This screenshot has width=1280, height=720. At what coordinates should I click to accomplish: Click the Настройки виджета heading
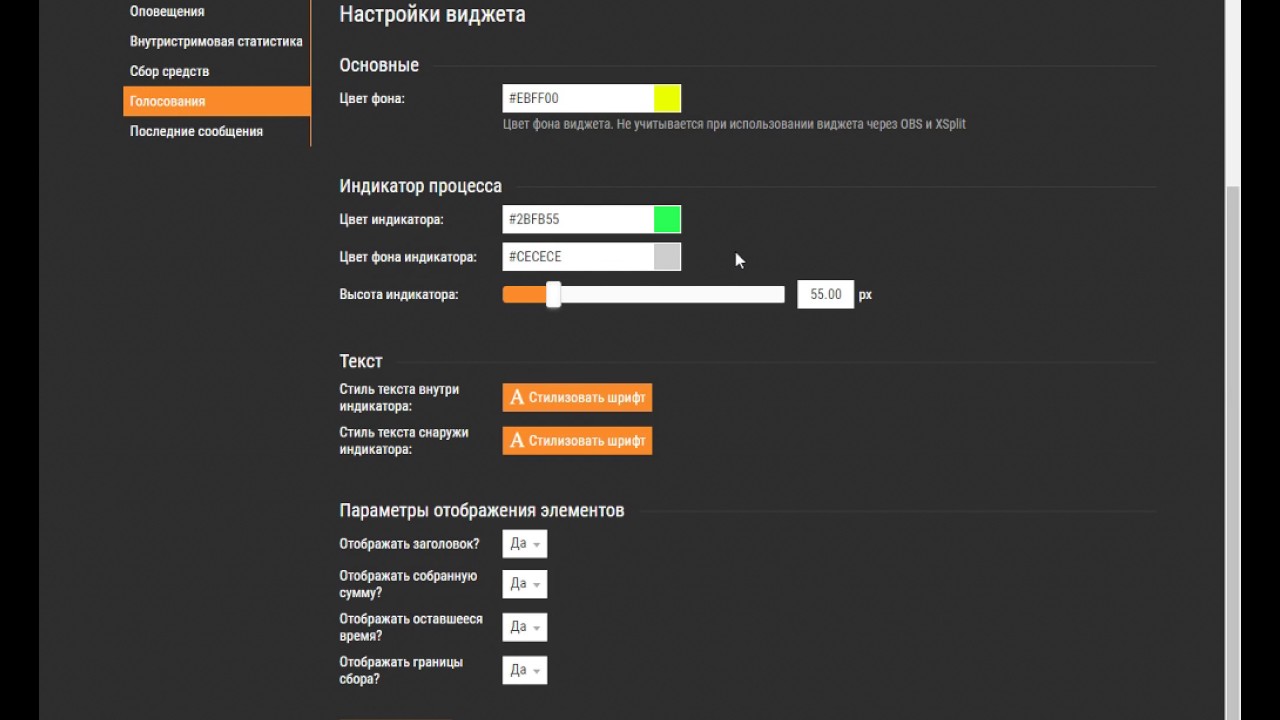click(432, 14)
